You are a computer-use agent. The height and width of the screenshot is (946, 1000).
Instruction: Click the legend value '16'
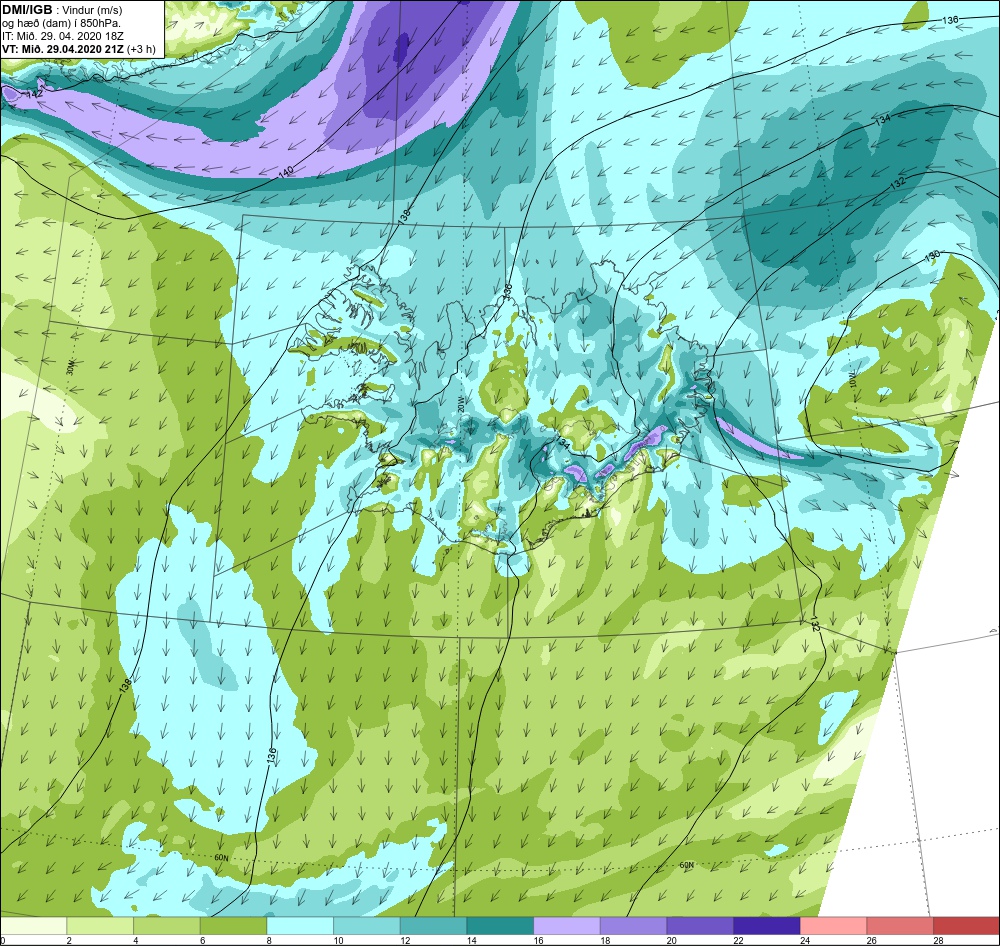point(538,940)
